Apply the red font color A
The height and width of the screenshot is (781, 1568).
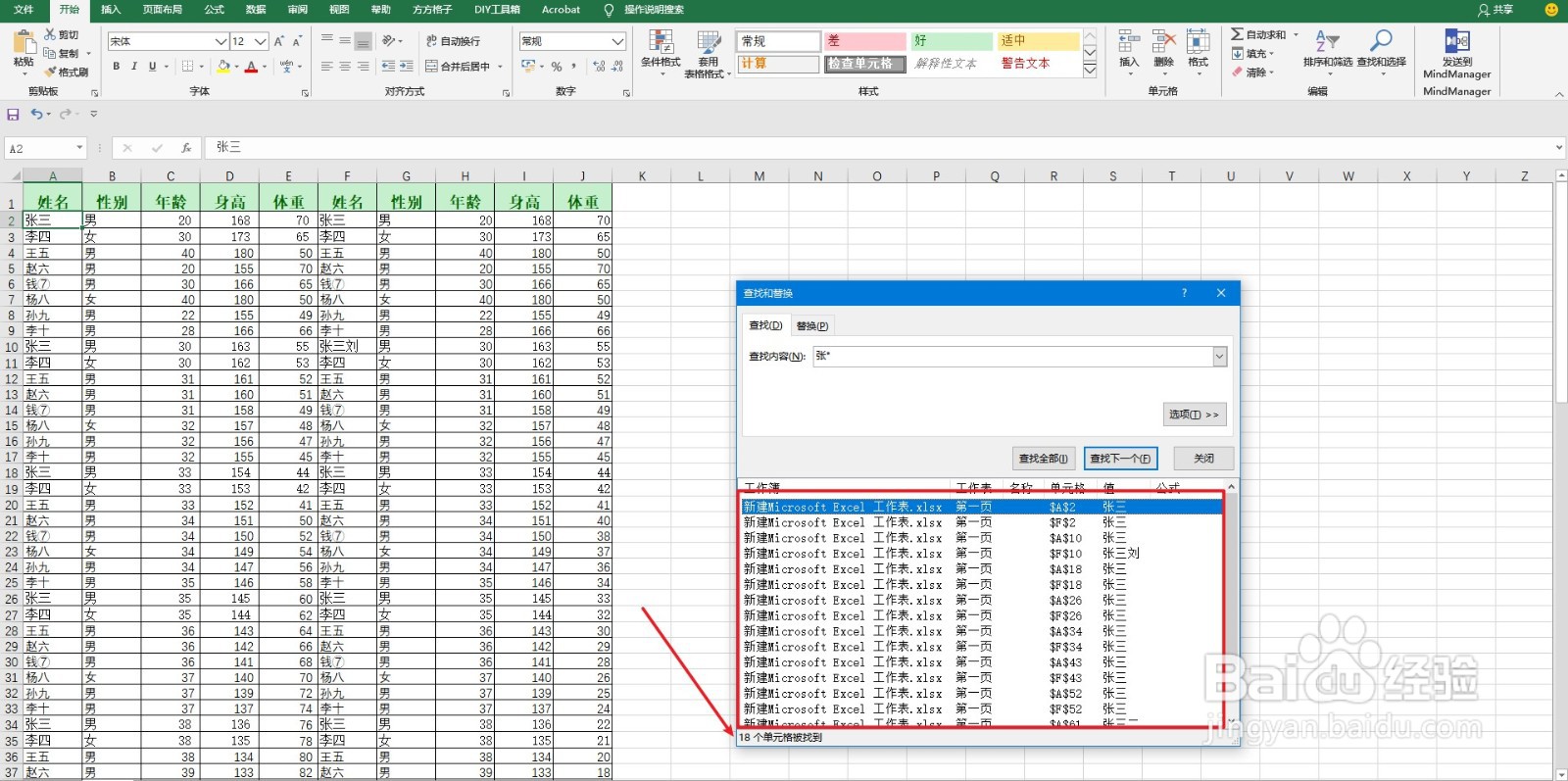pos(251,67)
